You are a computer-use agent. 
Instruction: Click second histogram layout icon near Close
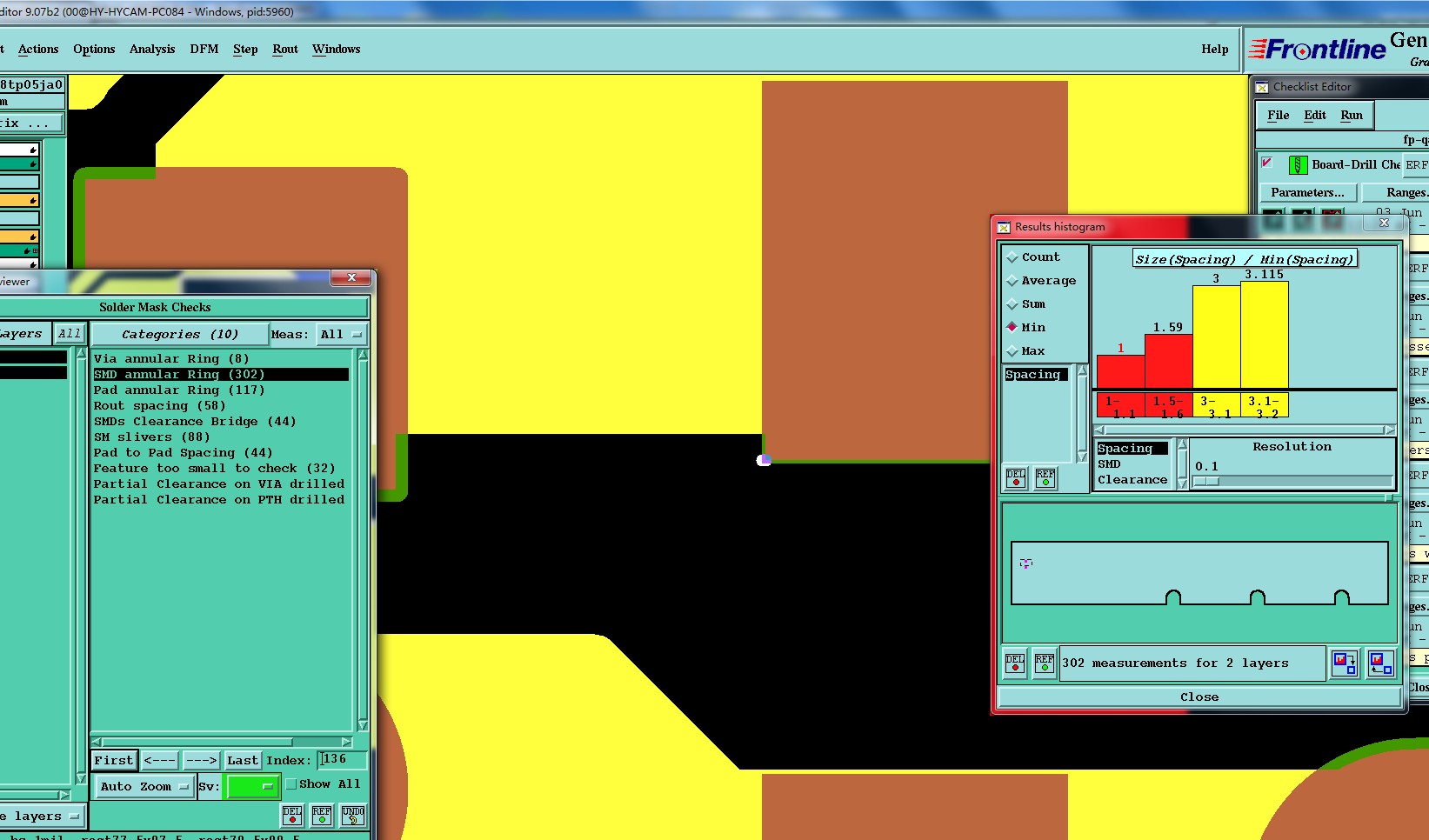(1380, 664)
